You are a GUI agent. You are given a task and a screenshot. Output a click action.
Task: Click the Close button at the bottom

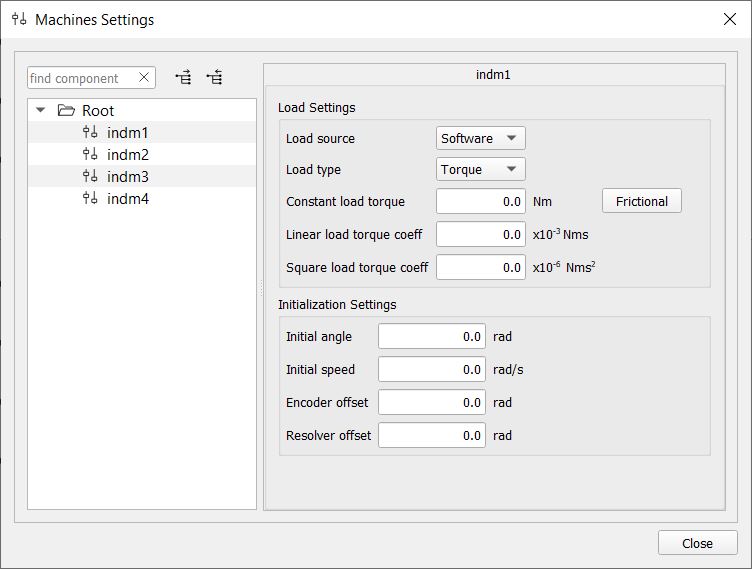tap(697, 543)
